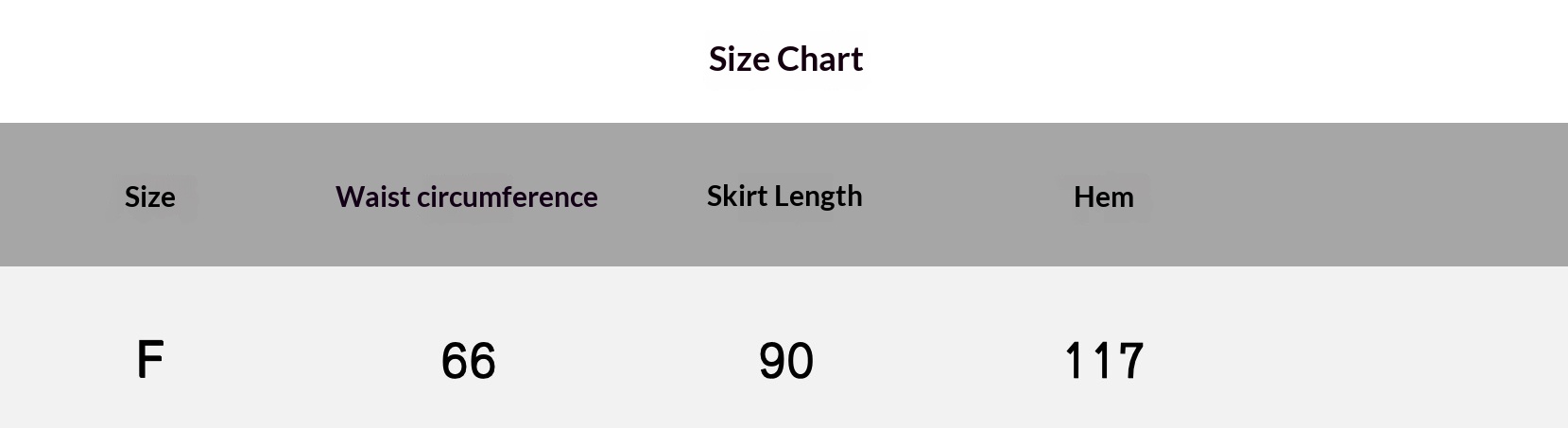The width and height of the screenshot is (1568, 428).
Task: Select the Hem column header
Action: (x=1103, y=197)
